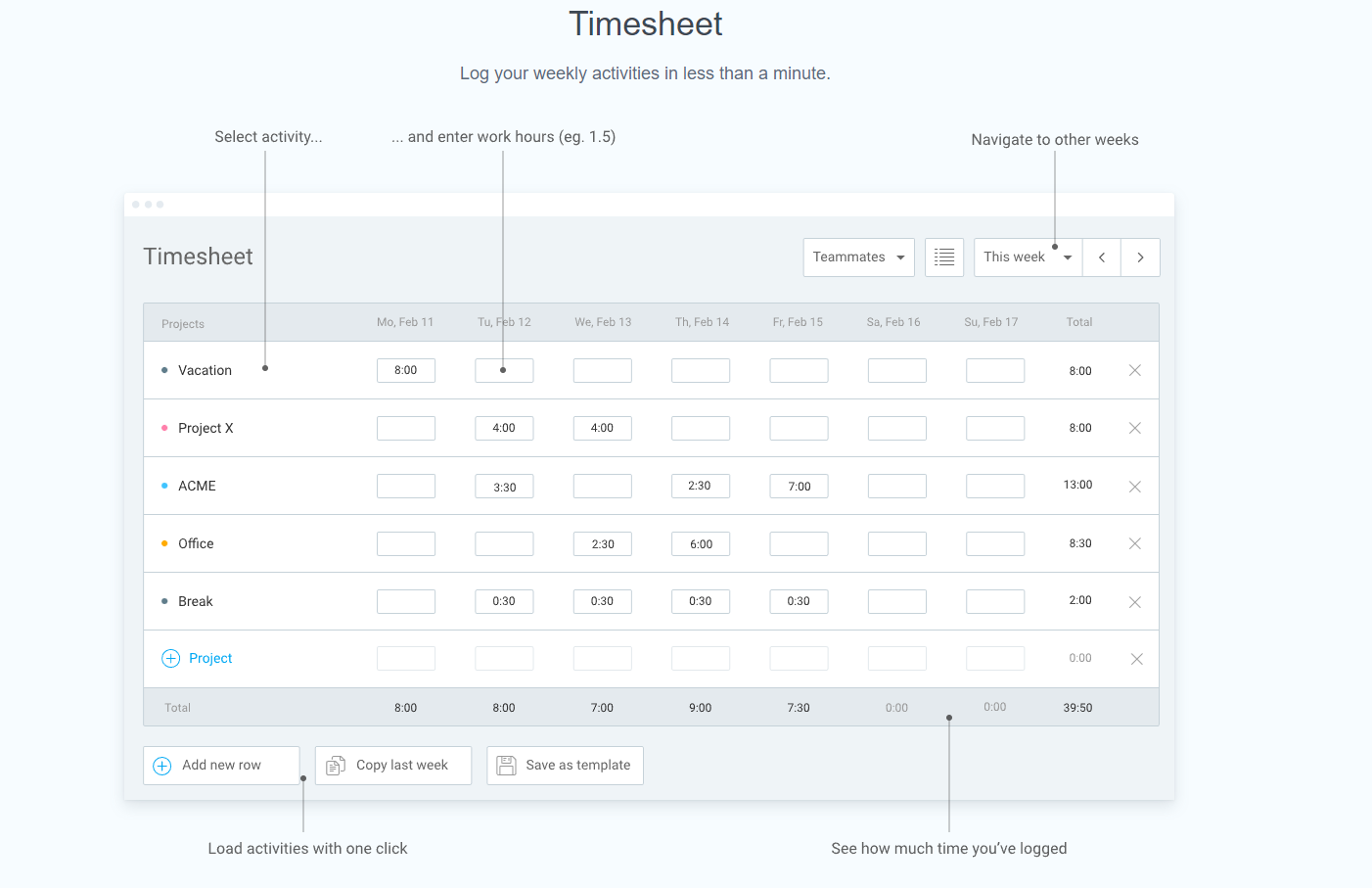
Task: Delete the ACME row using X icon
Action: [x=1134, y=487]
